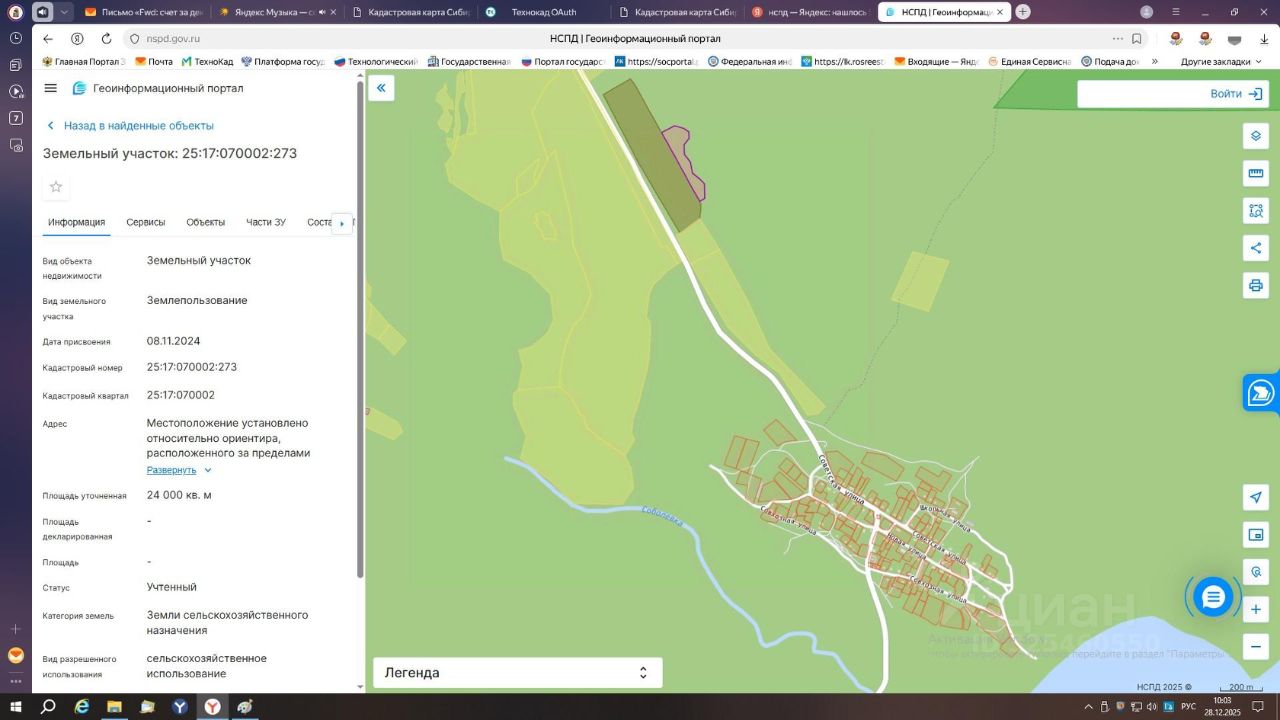Image resolution: width=1280 pixels, height=720 pixels.
Task: Expand the full address with Развернуть
Action: pos(180,470)
